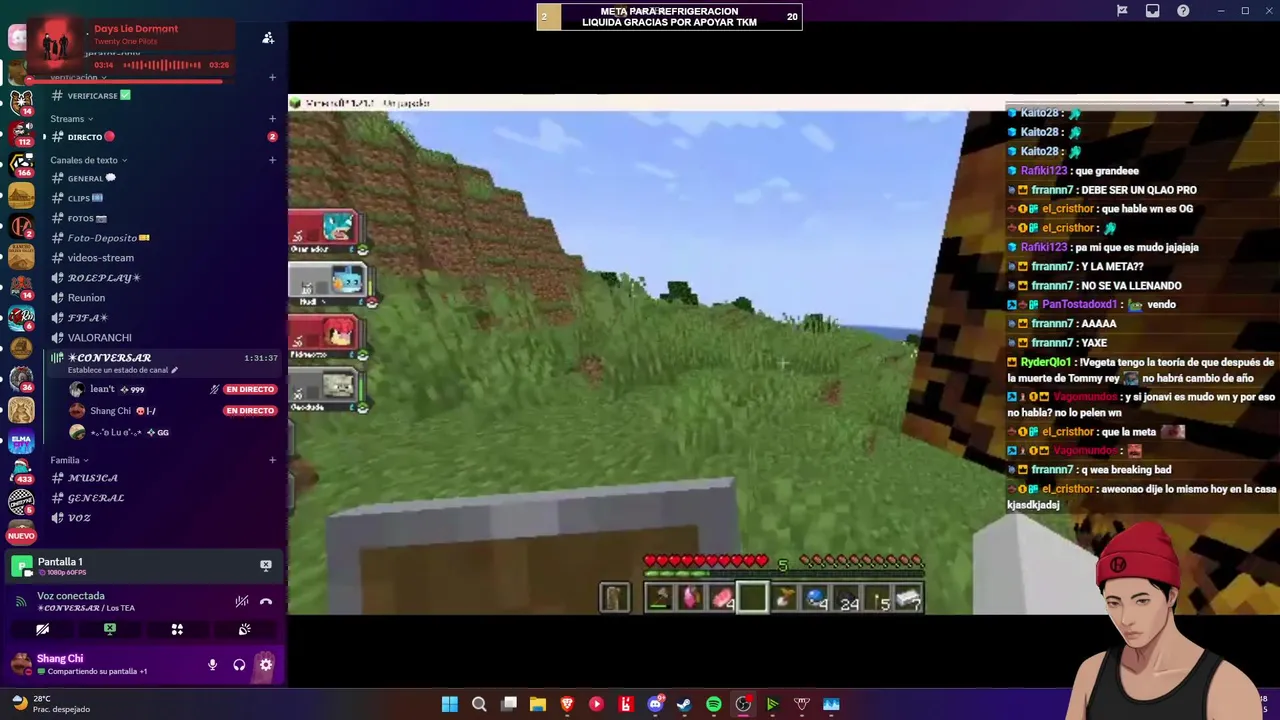The image size is (1280, 720).
Task: Open soundboard icon in voice panel
Action: tap(244, 629)
